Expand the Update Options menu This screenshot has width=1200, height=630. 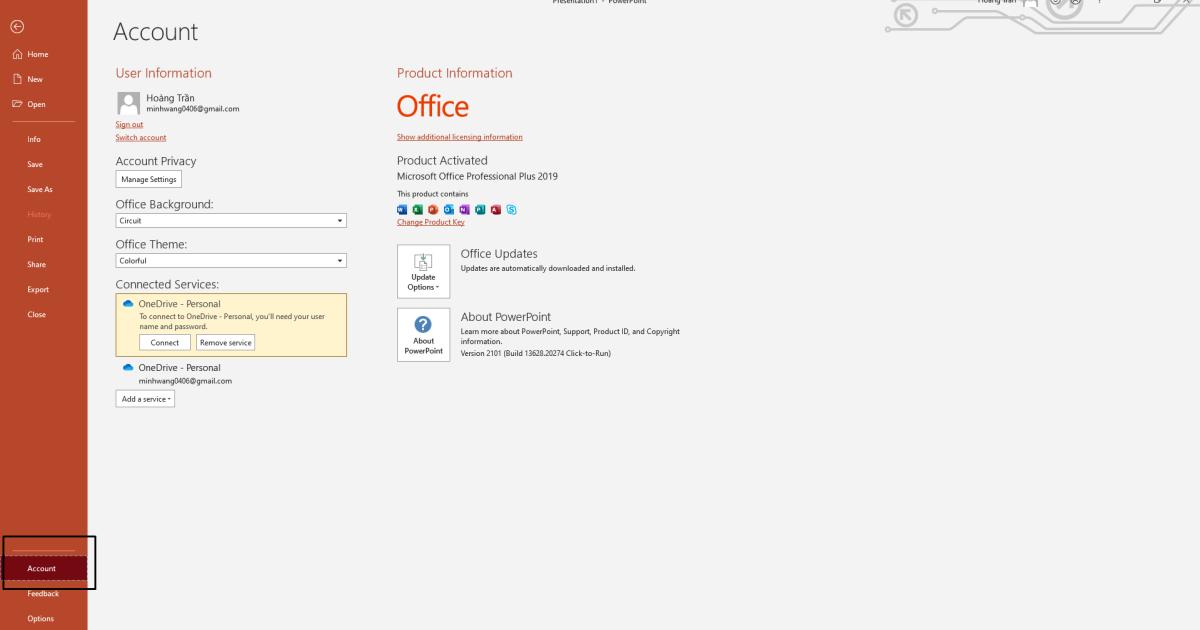[423, 270]
